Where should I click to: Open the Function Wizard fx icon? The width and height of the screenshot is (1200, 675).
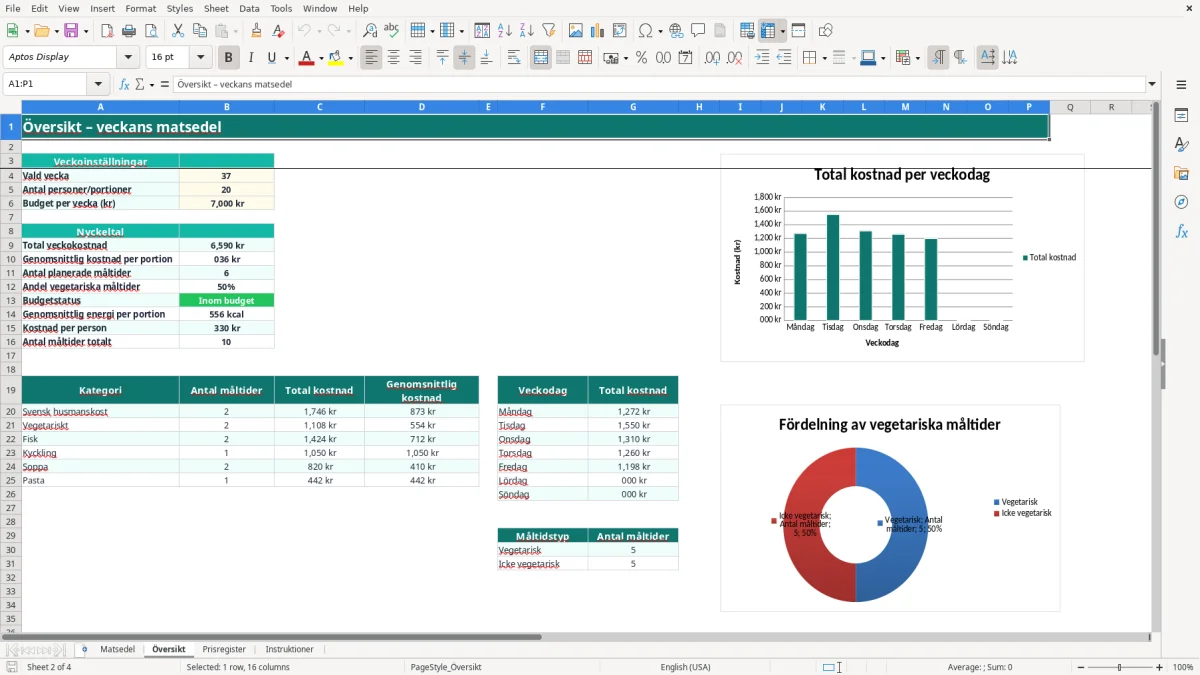pos(125,85)
